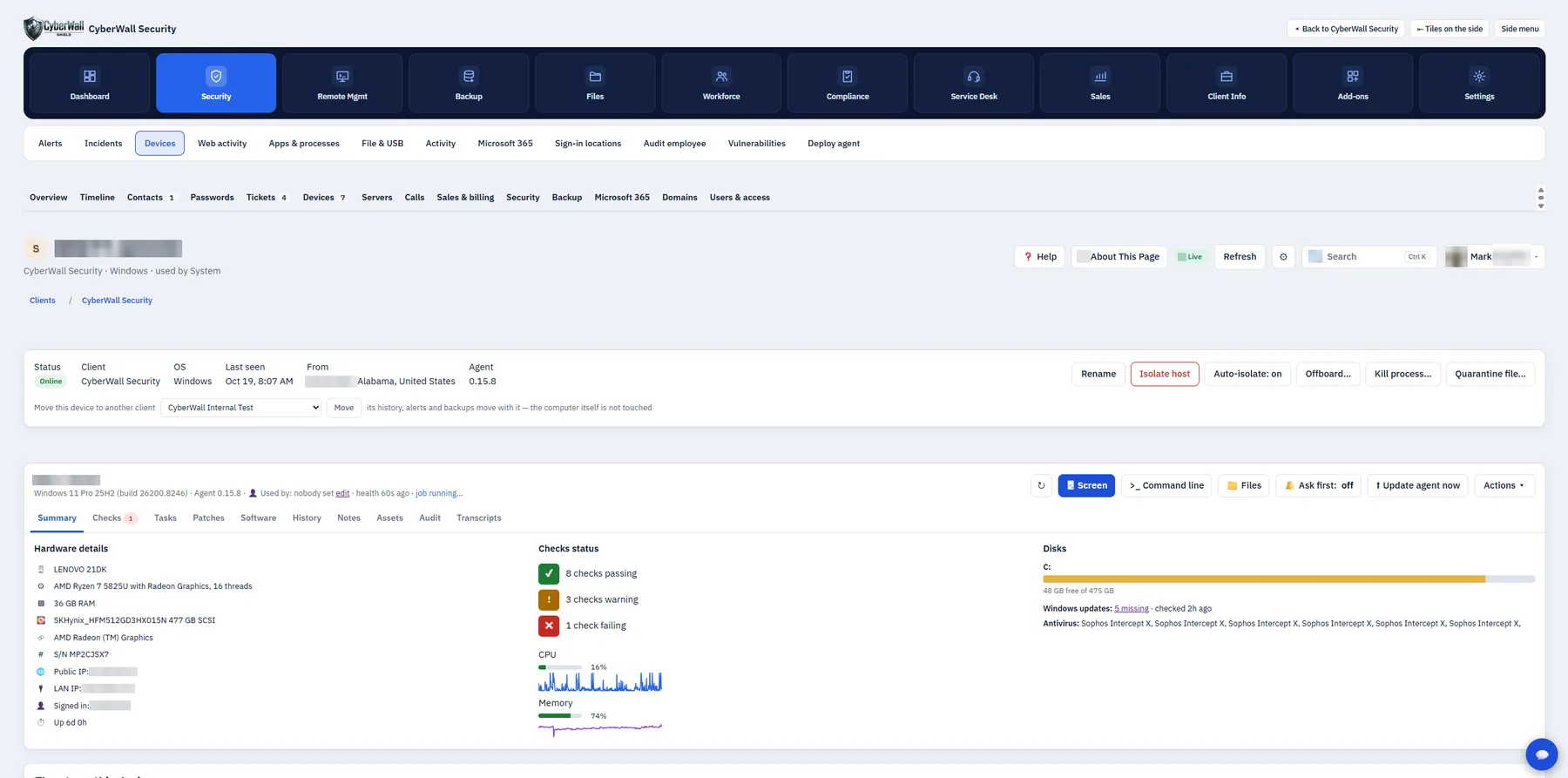Click the C: disk usage bar
This screenshot has width=1568, height=778.
point(1288,579)
